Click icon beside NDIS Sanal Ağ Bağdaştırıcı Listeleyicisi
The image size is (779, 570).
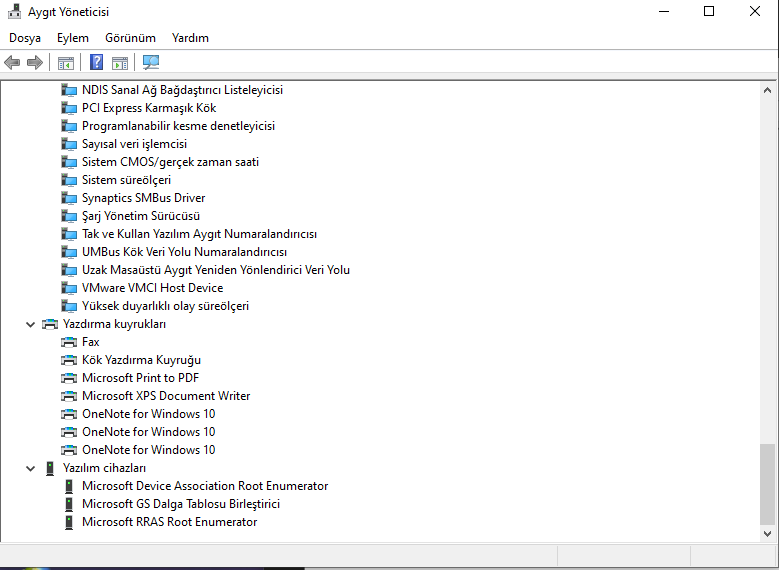[69, 90]
